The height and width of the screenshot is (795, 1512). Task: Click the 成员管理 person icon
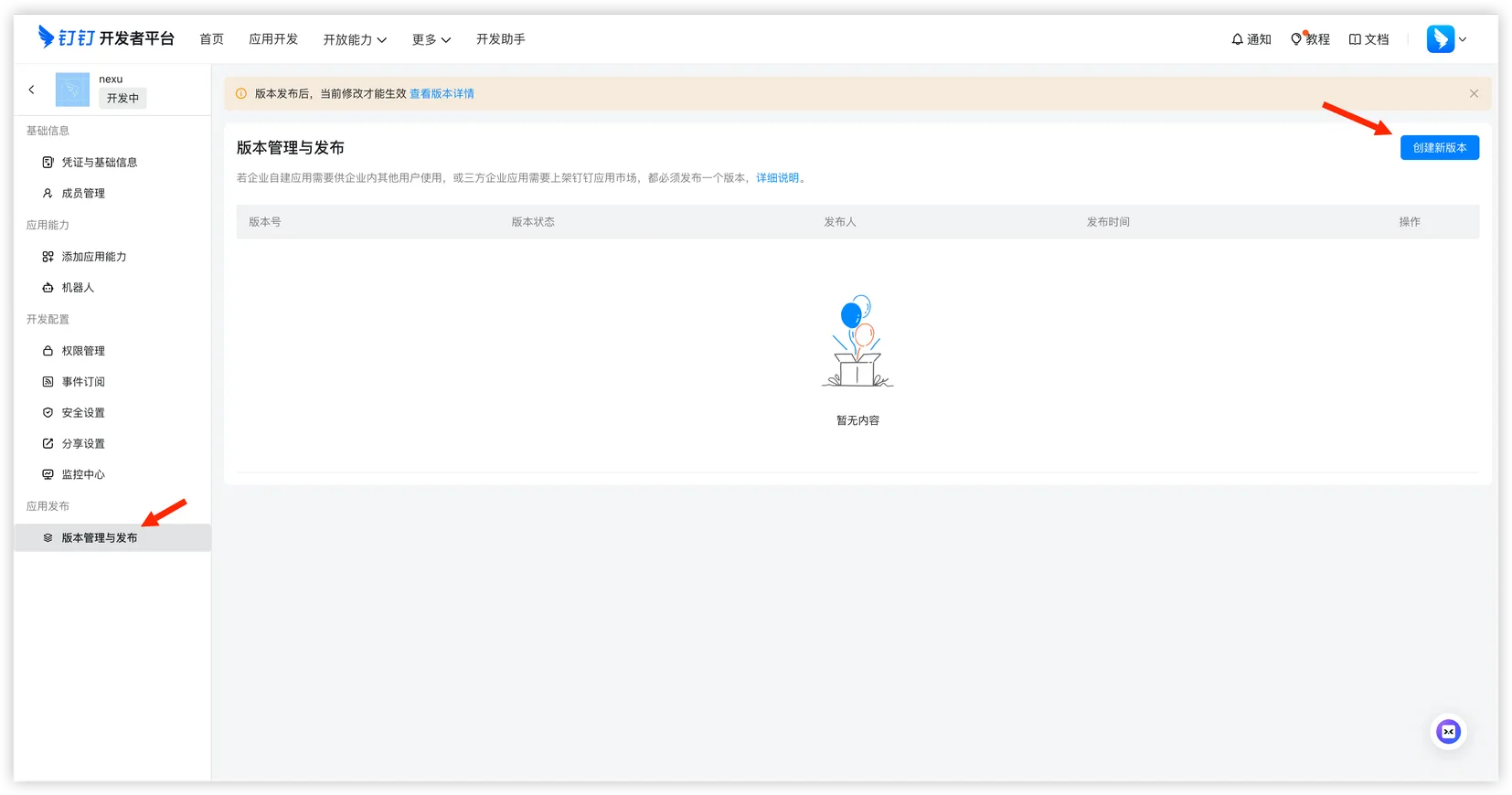[48, 193]
